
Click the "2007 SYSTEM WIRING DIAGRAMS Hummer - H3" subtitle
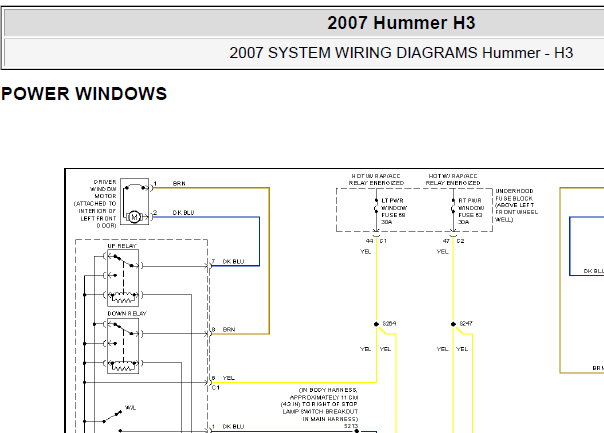pos(401,53)
